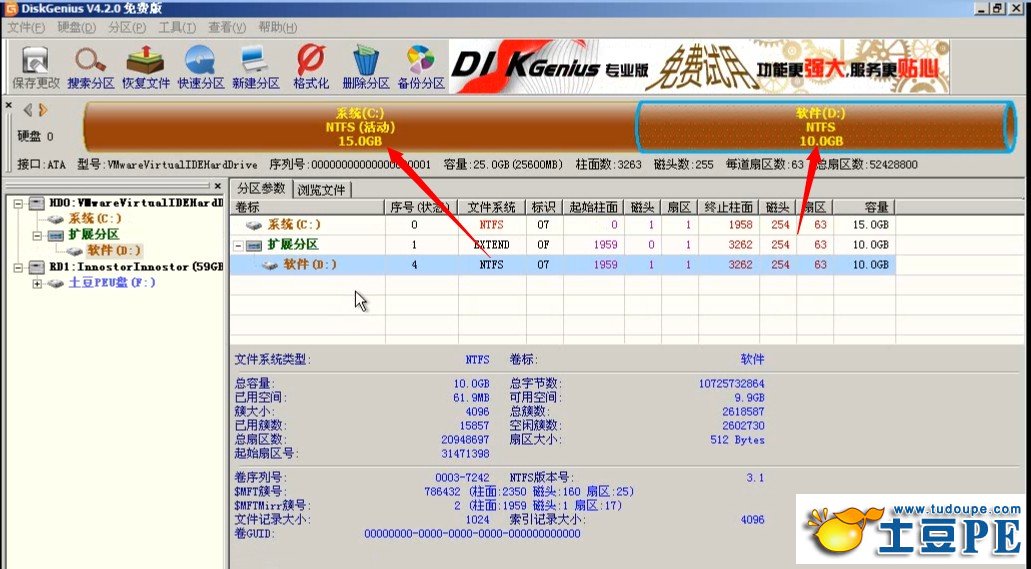
Task: Switch to the 分区参数 tab
Action: coord(261,188)
